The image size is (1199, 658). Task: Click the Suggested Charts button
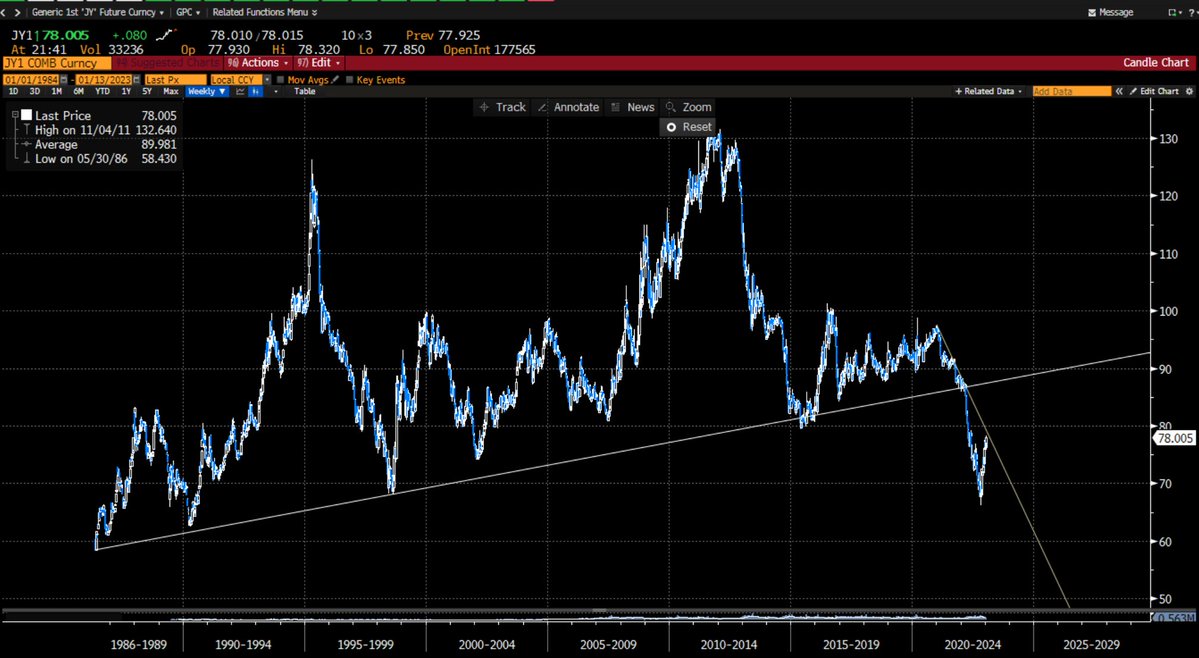tap(167, 63)
